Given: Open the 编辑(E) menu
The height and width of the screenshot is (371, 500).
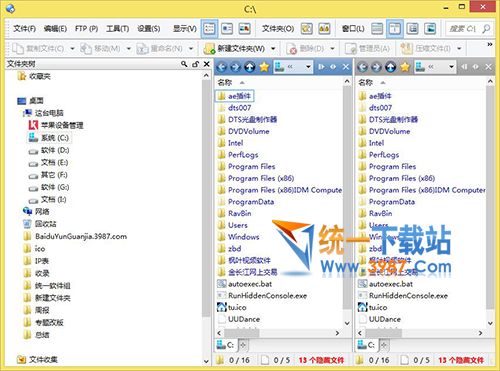Looking at the screenshot, I should (x=55, y=29).
